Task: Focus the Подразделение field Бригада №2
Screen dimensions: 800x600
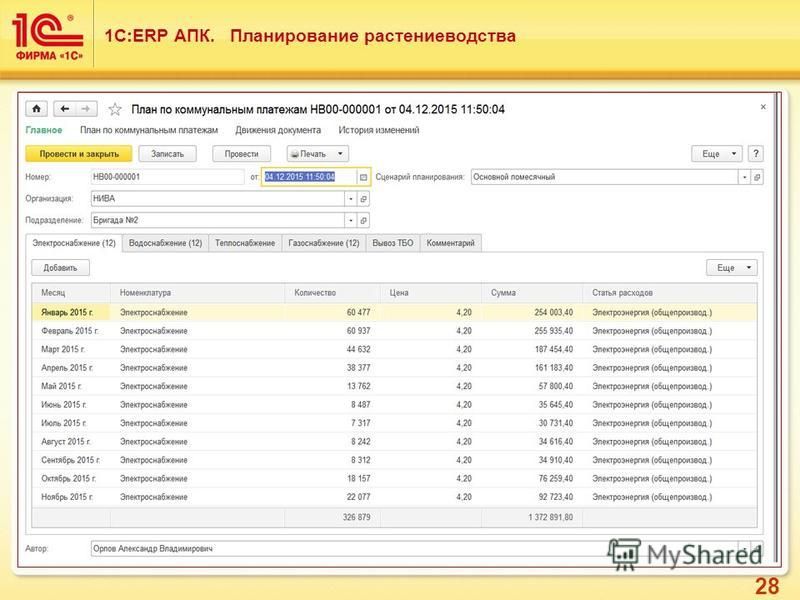Action: pos(218,220)
